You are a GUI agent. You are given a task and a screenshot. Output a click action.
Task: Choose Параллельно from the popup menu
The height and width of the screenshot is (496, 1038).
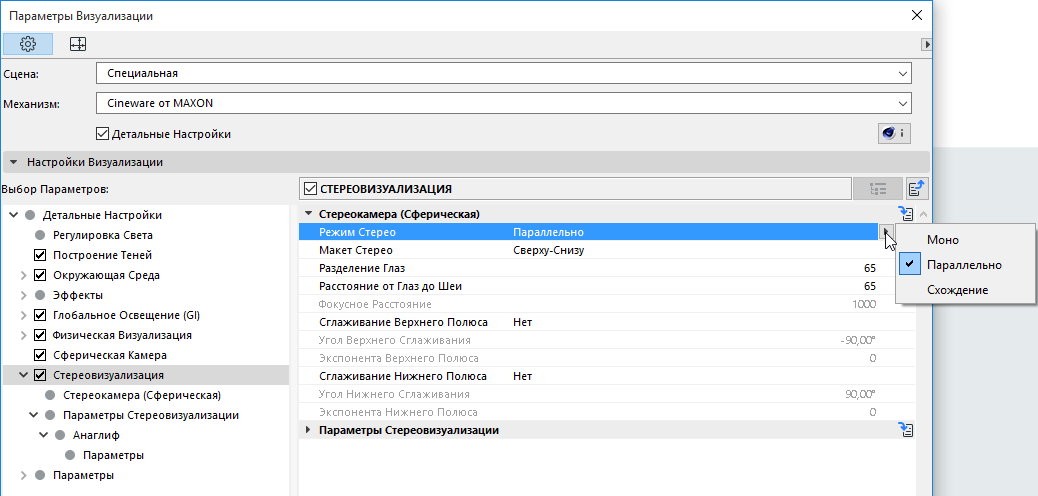964,265
